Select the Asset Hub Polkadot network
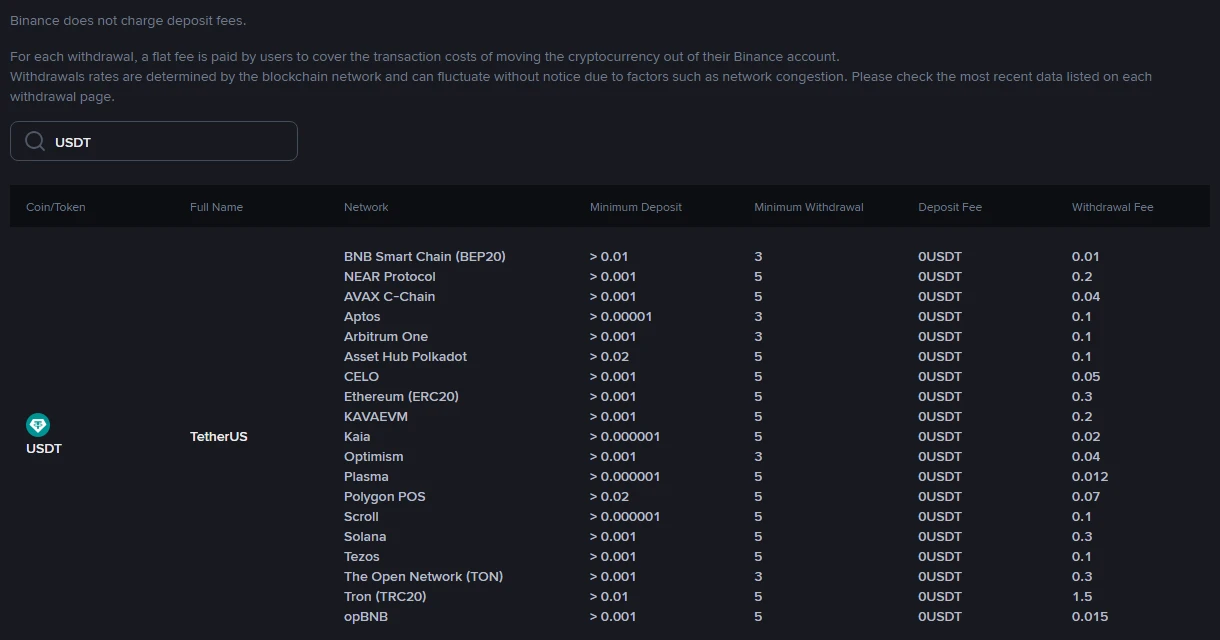This screenshot has height=640, width=1220. 405,356
